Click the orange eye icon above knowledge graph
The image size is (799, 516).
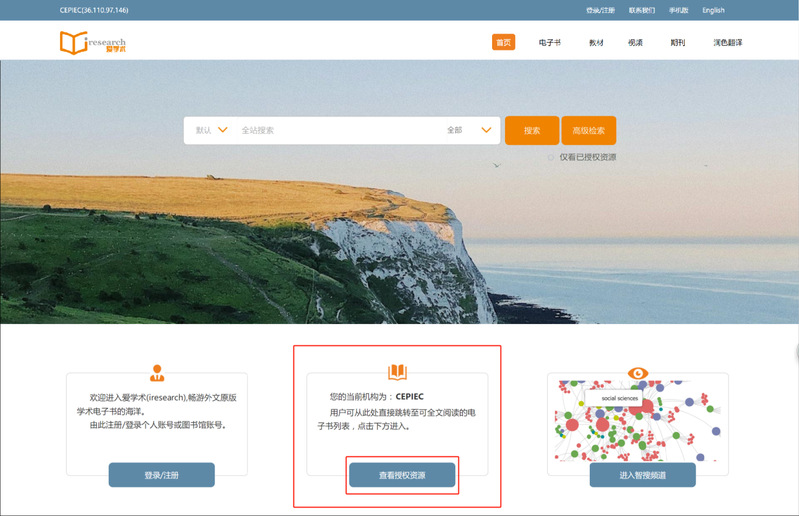[x=638, y=373]
